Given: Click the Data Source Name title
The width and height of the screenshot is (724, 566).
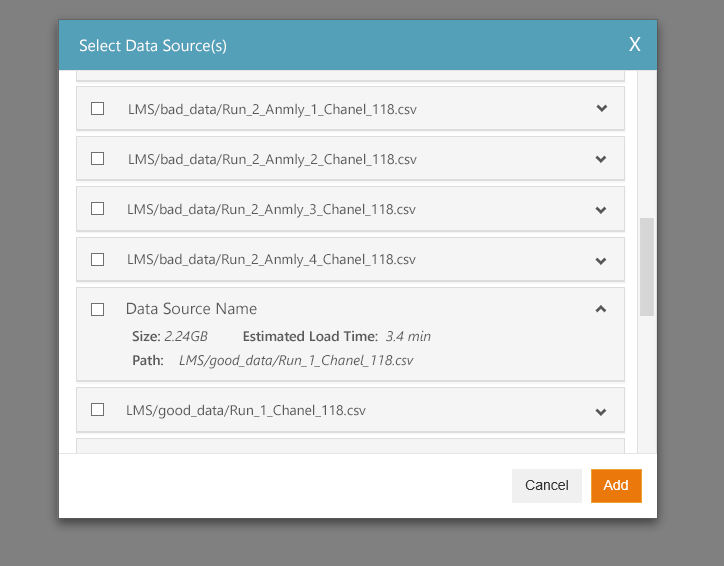Looking at the screenshot, I should pyautogui.click(x=191, y=308).
